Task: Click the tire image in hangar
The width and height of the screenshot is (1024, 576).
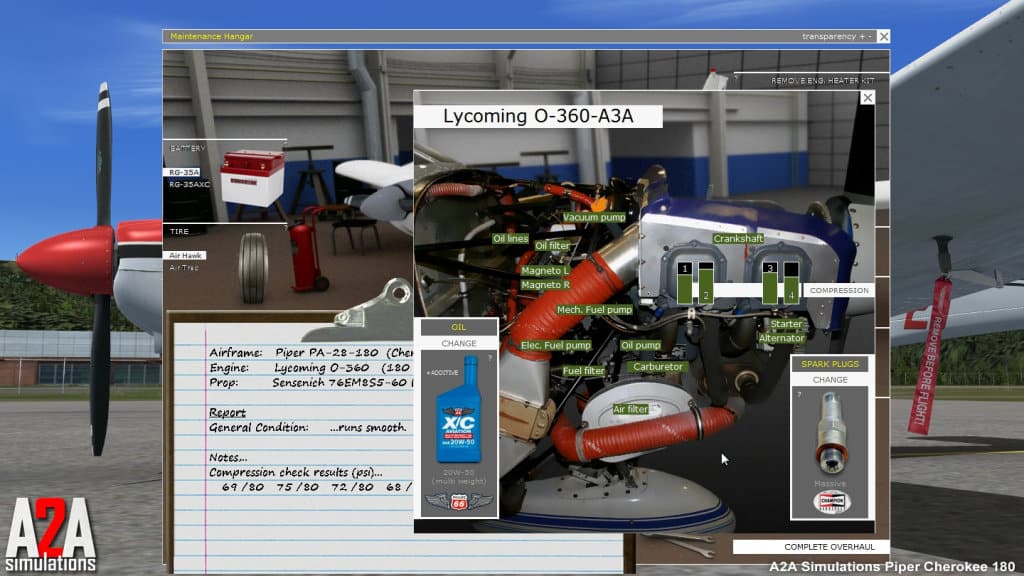Action: (254, 268)
